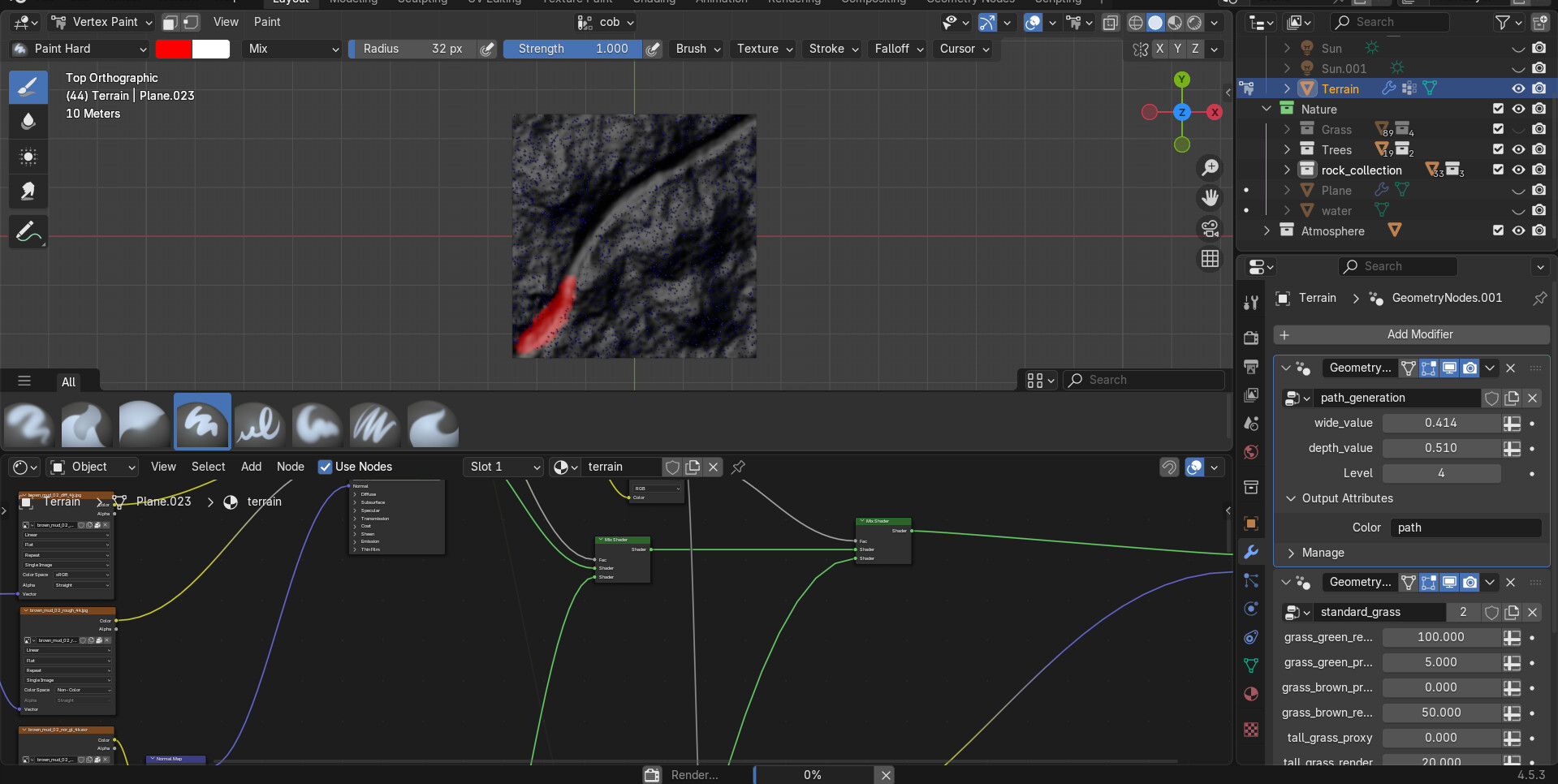Viewport: 1558px width, 784px height.
Task: Open the Render properties tab icon
Action: click(1251, 338)
